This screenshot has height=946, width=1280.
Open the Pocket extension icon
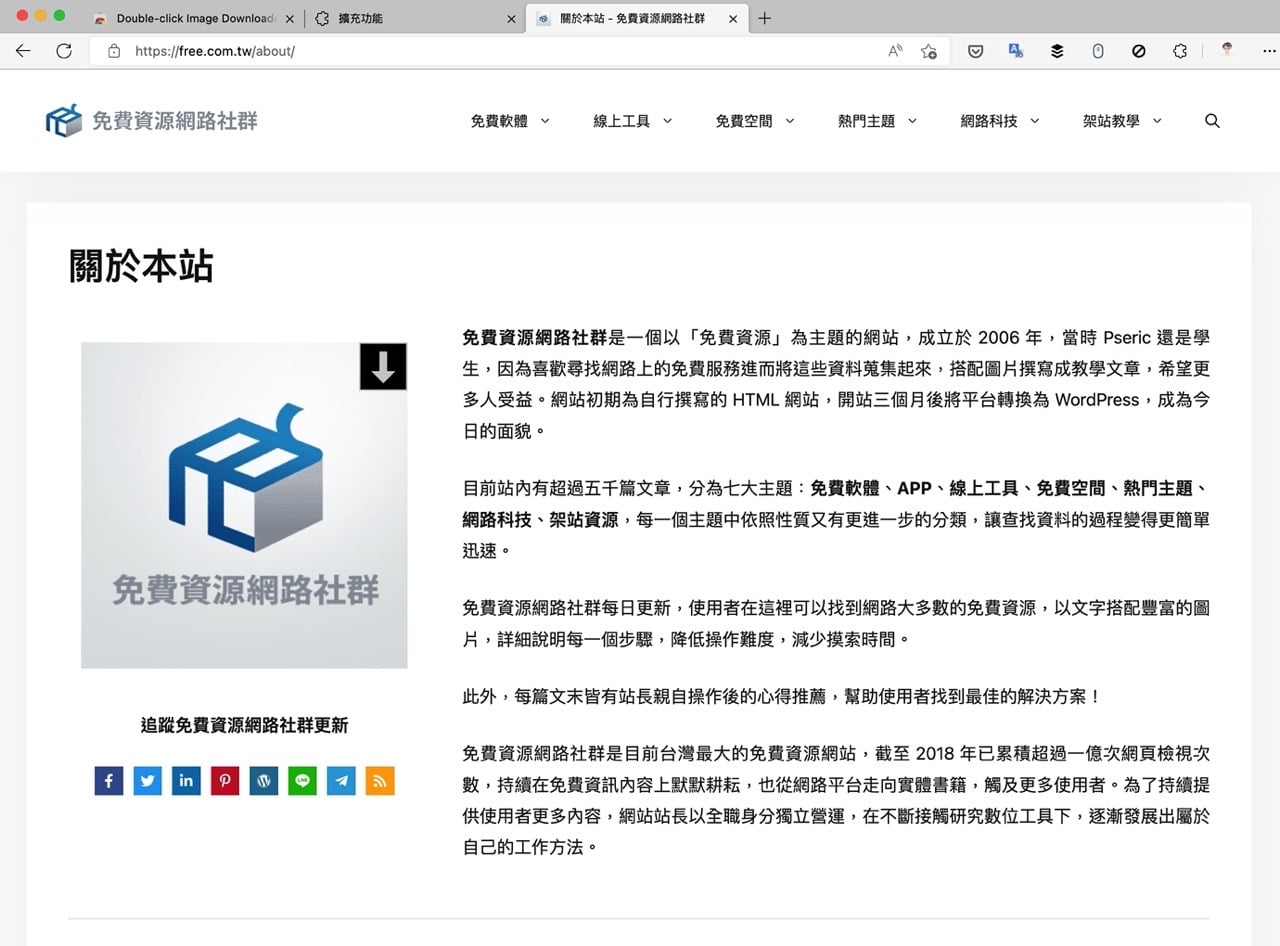975,51
